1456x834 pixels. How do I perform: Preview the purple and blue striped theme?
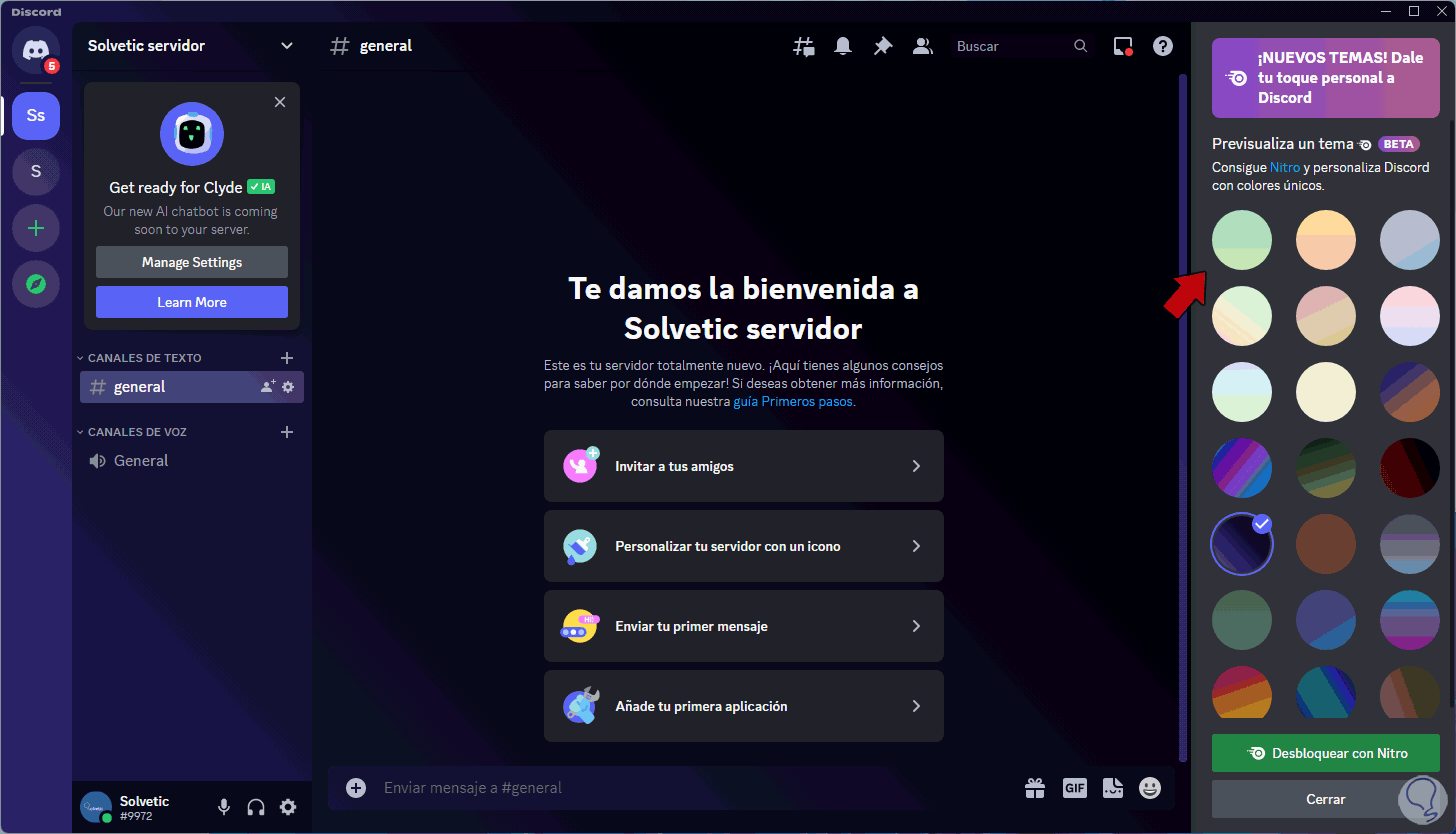[1242, 468]
